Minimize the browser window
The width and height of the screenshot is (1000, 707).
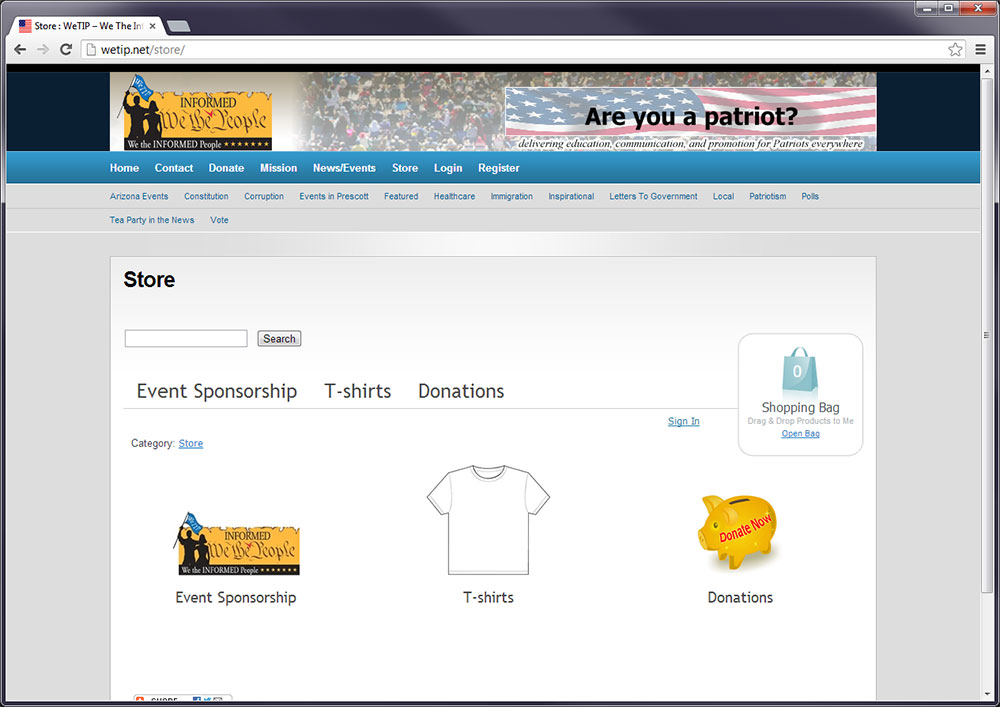(927, 8)
